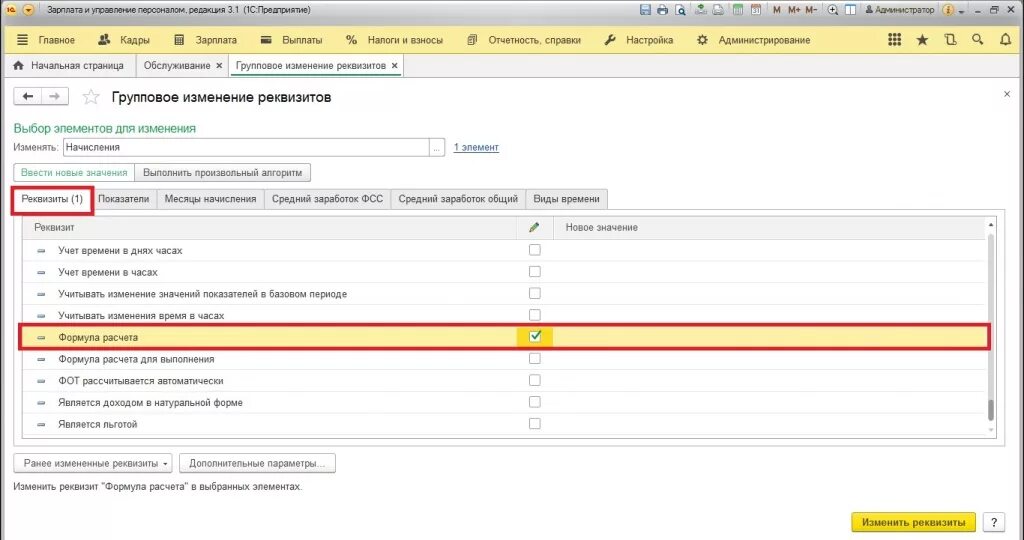This screenshot has width=1024, height=540.
Task: Check Учитывать изменения время в часах box
Action: [x=535, y=315]
